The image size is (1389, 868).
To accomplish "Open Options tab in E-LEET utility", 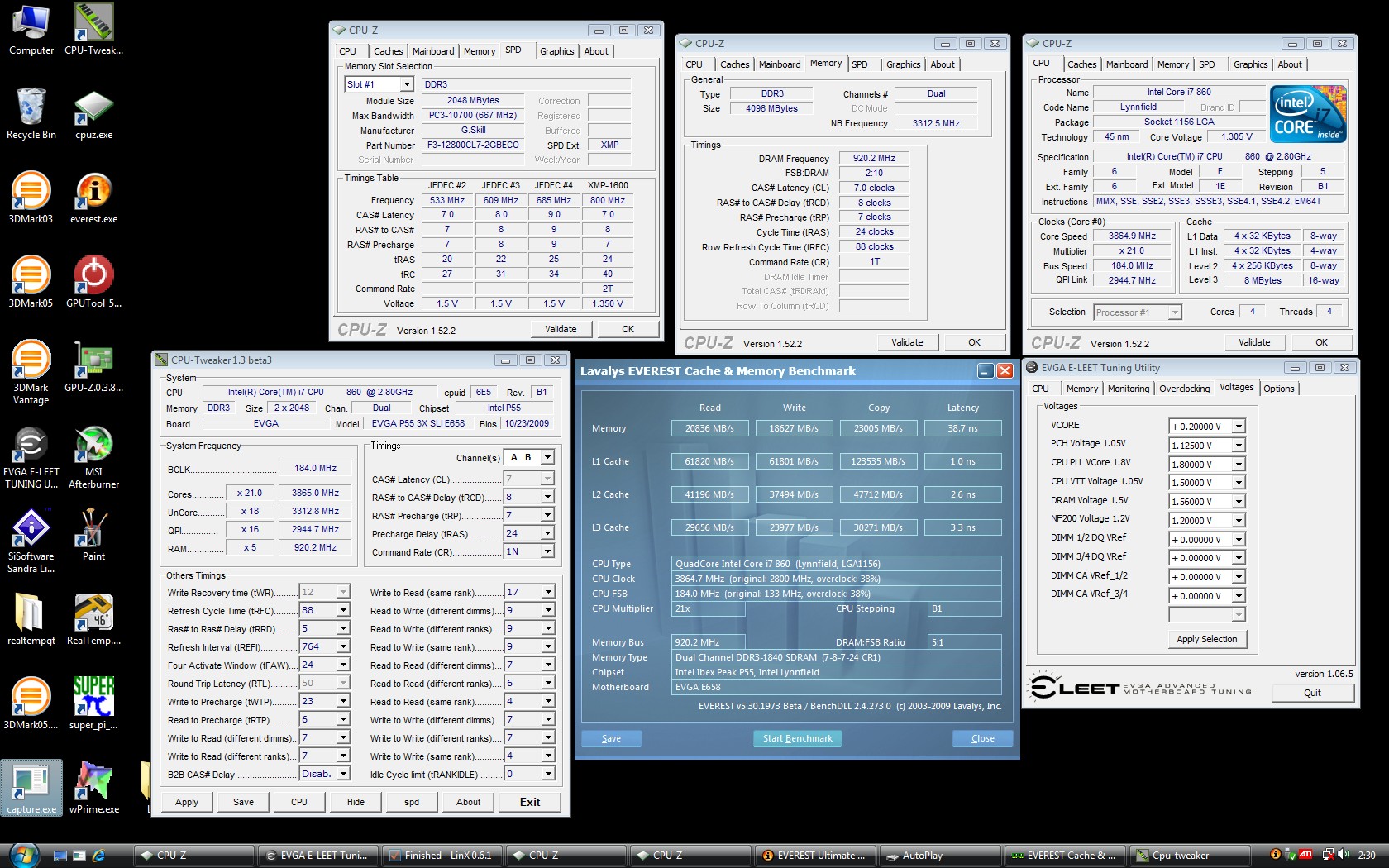I will [x=1278, y=389].
